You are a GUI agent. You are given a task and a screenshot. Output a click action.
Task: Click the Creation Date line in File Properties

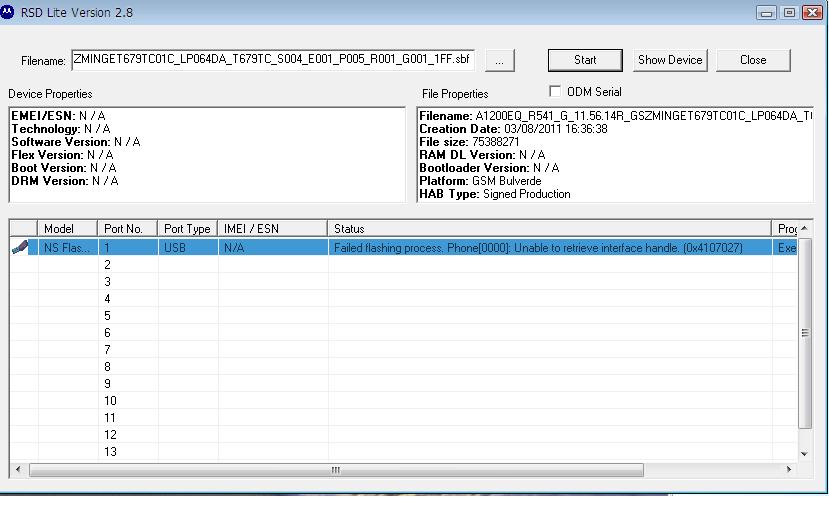[x=513, y=129]
